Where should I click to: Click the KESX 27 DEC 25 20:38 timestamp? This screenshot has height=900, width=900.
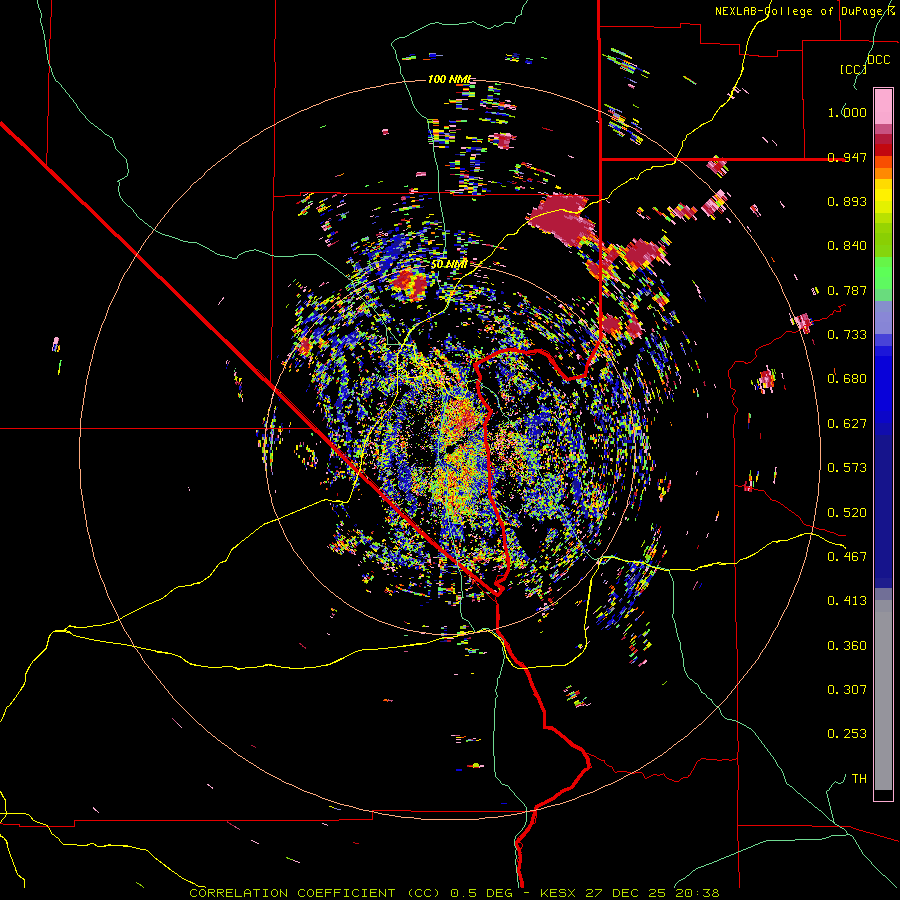pos(630,893)
